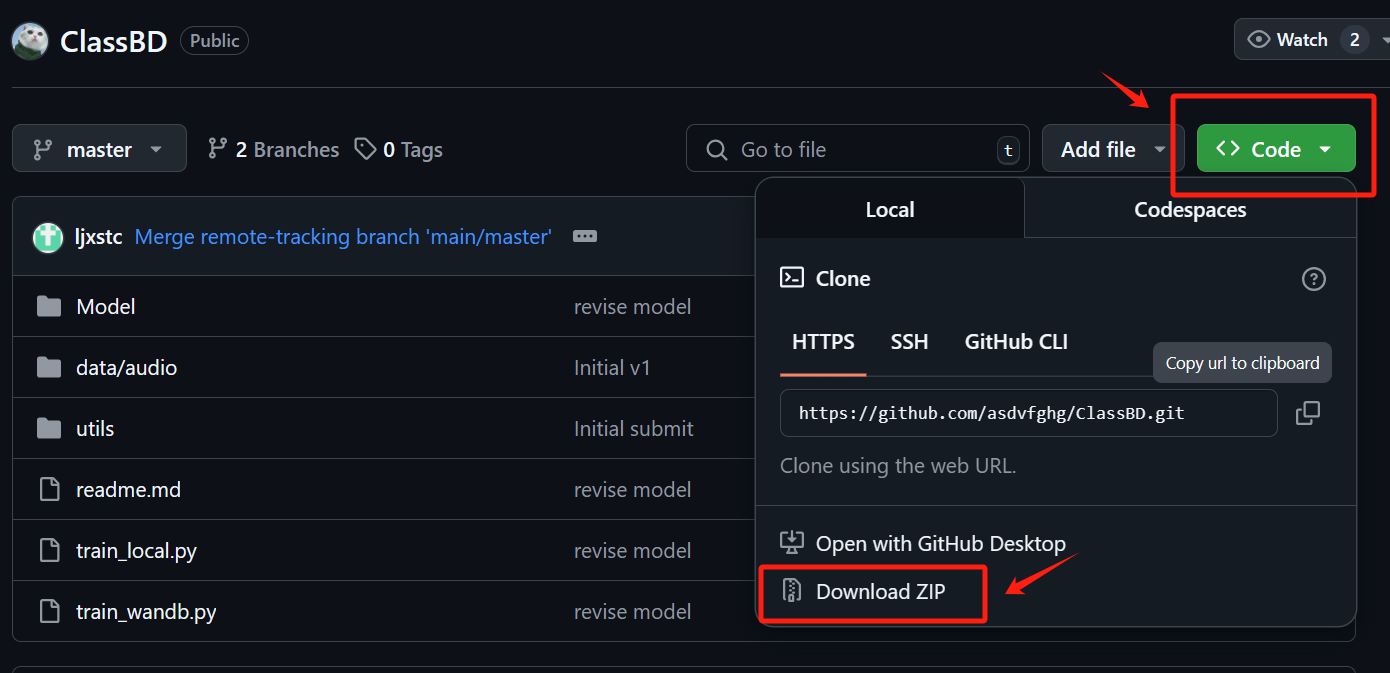Viewport: 1390px width, 673px height.
Task: Open 'Initial submit' commit message
Action: [x=633, y=428]
